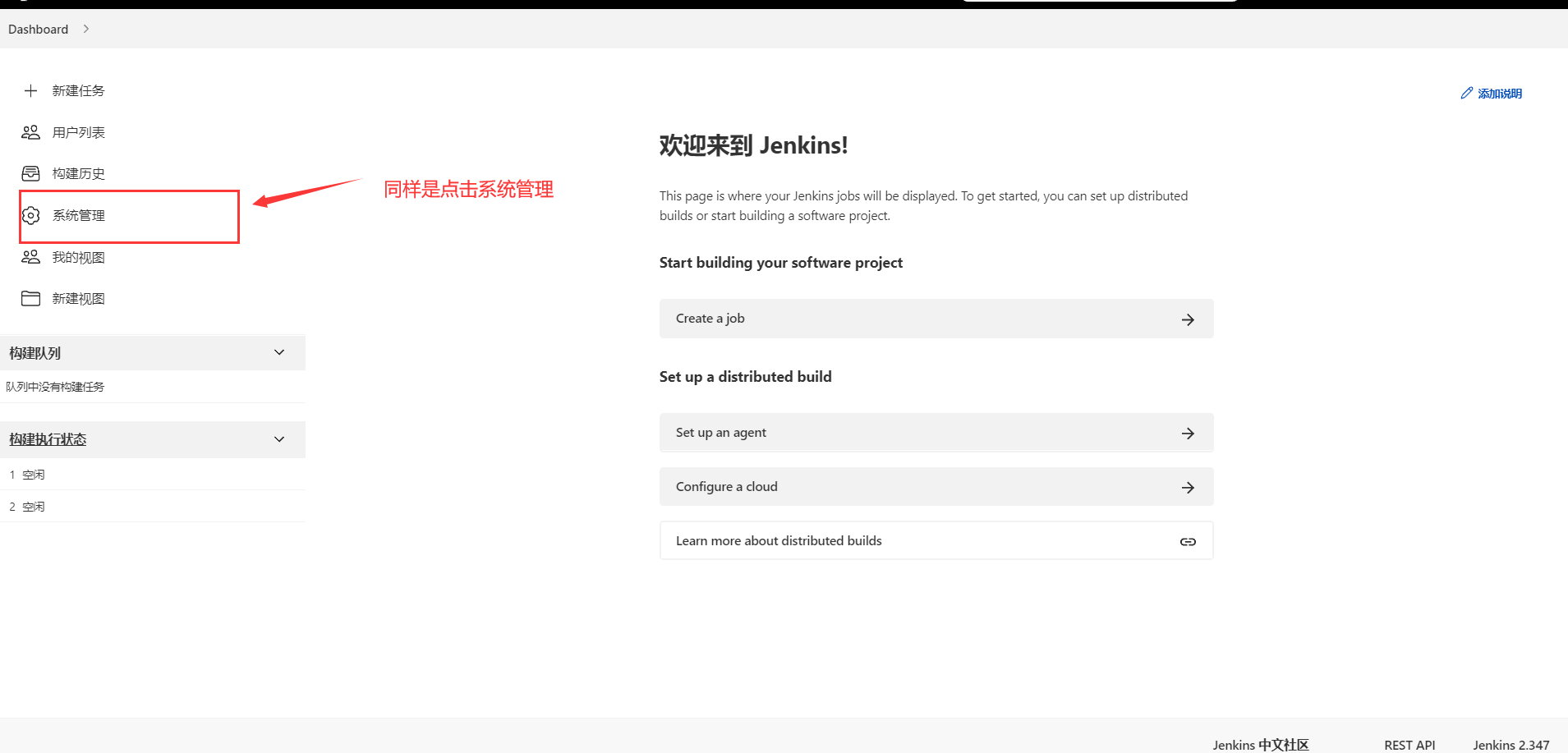Open 系统管理 from the sidebar

click(78, 215)
